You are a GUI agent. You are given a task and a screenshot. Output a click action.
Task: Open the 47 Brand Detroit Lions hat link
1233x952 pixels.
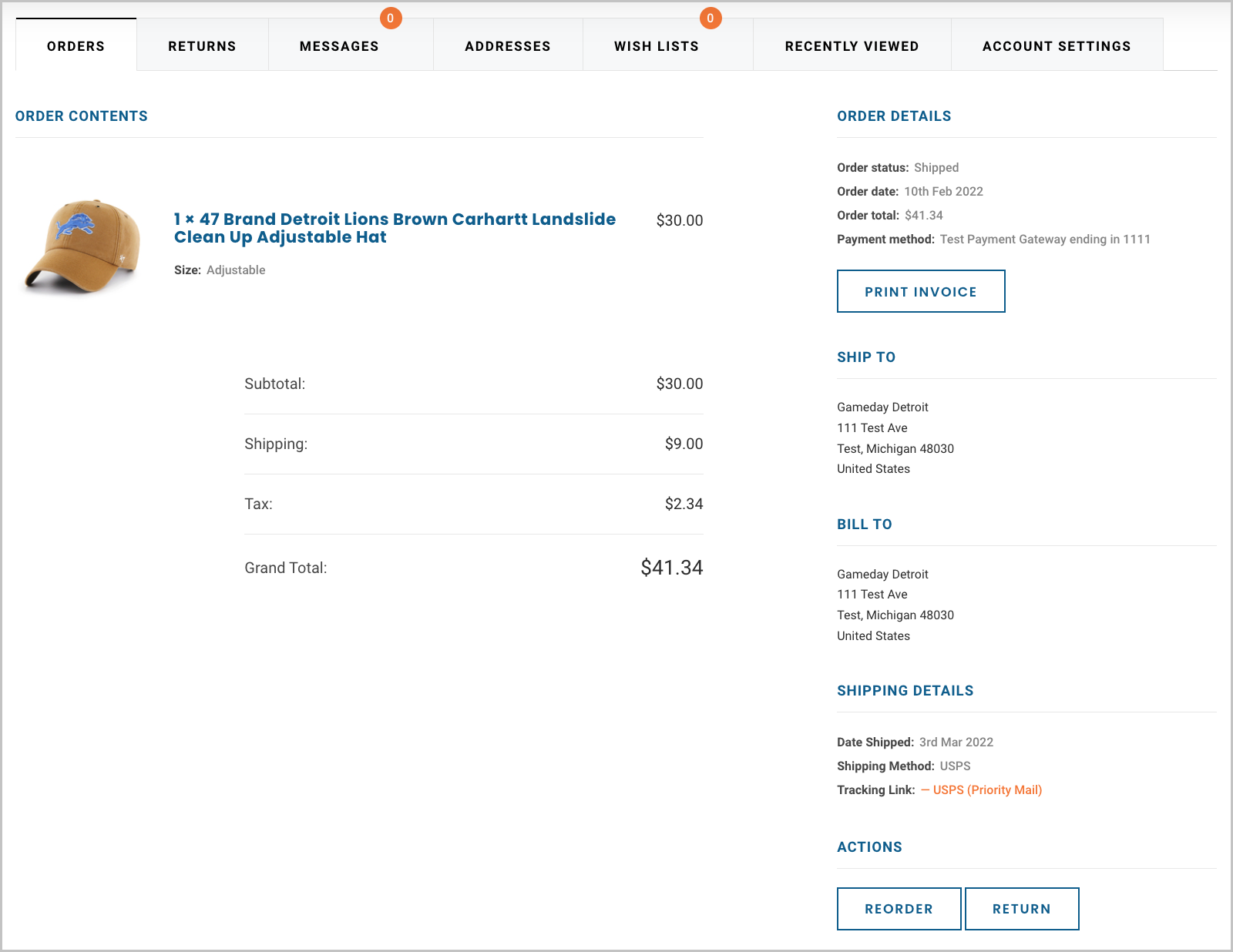coord(395,228)
